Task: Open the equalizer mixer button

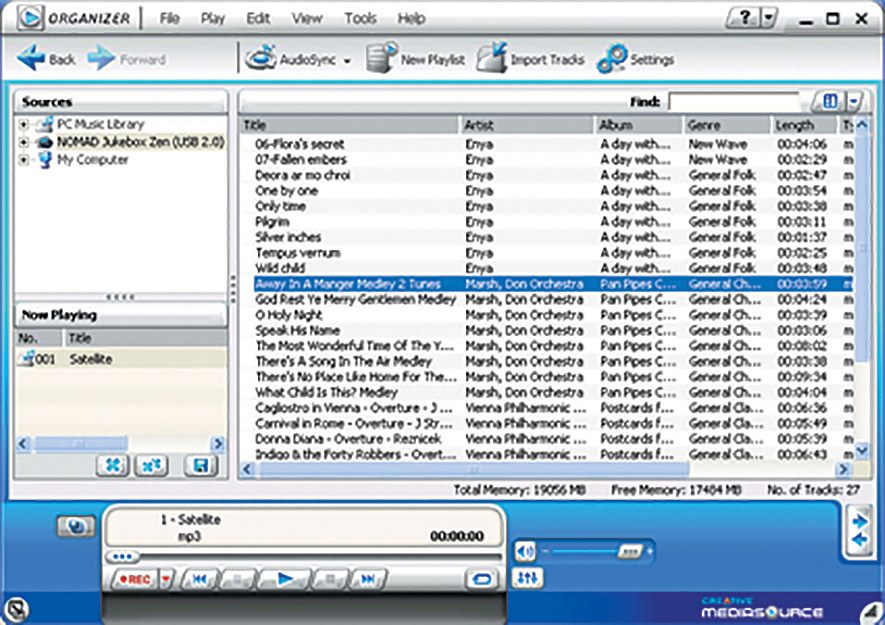Action: (528, 578)
